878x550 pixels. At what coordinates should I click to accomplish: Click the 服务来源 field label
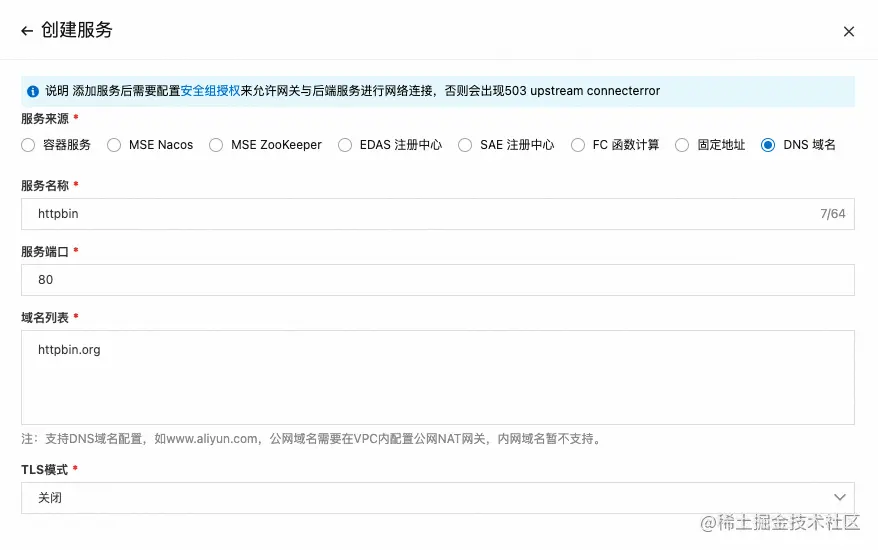[45, 119]
